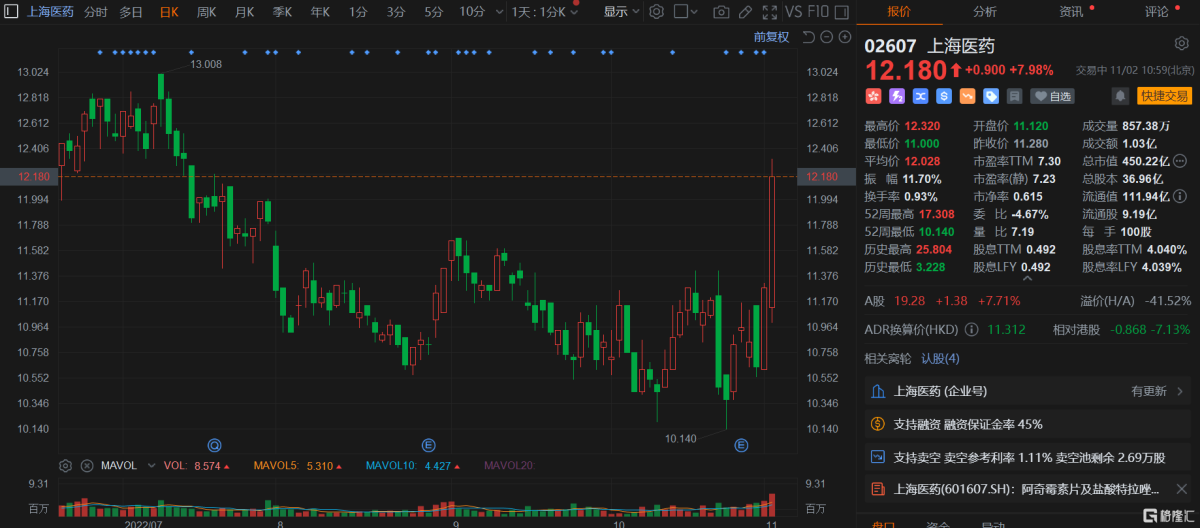Select the 1分 one-minute chart tab
The image size is (1200, 528).
pos(358,12)
